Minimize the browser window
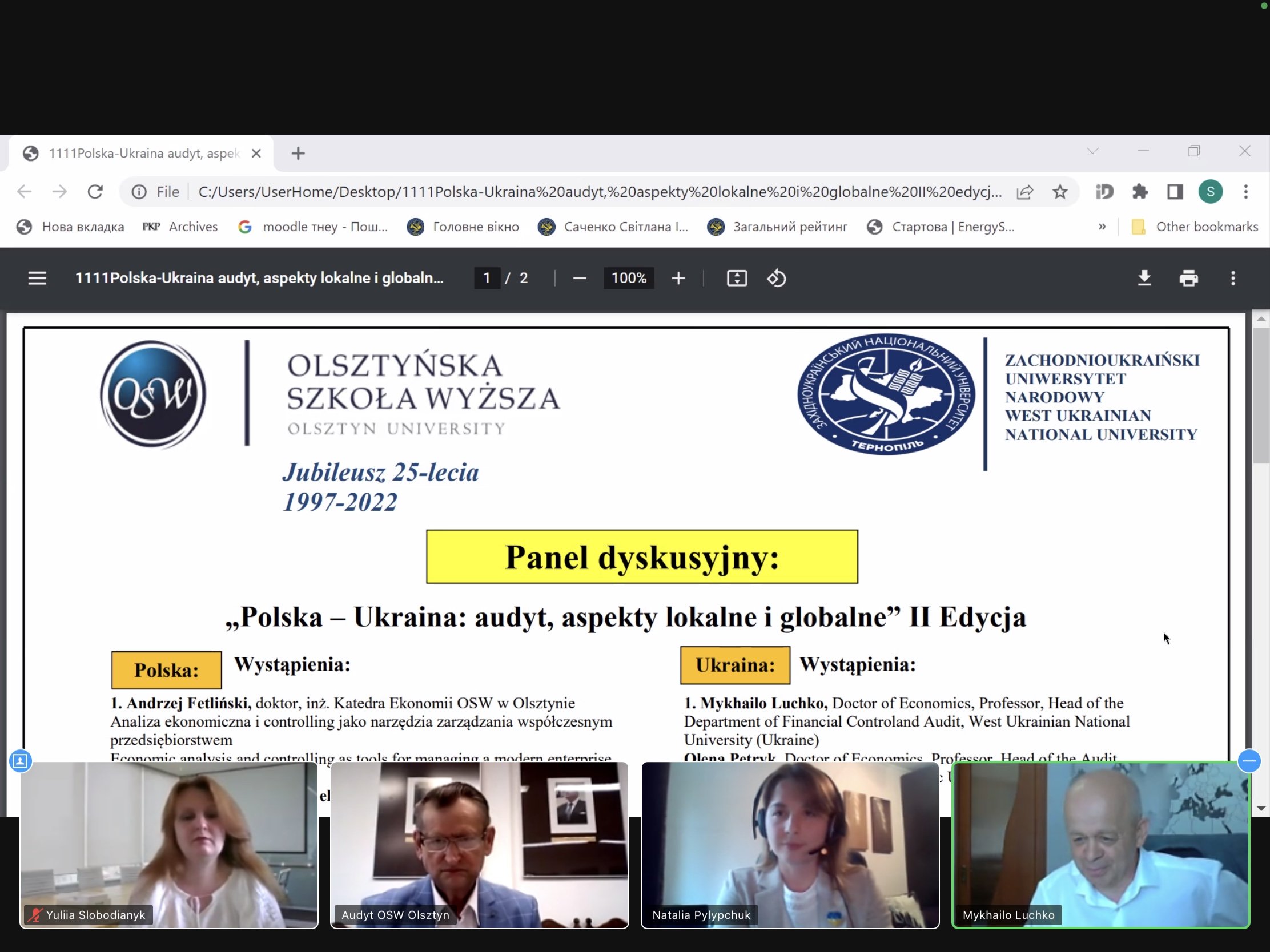This screenshot has width=1270, height=952. coord(1143,151)
